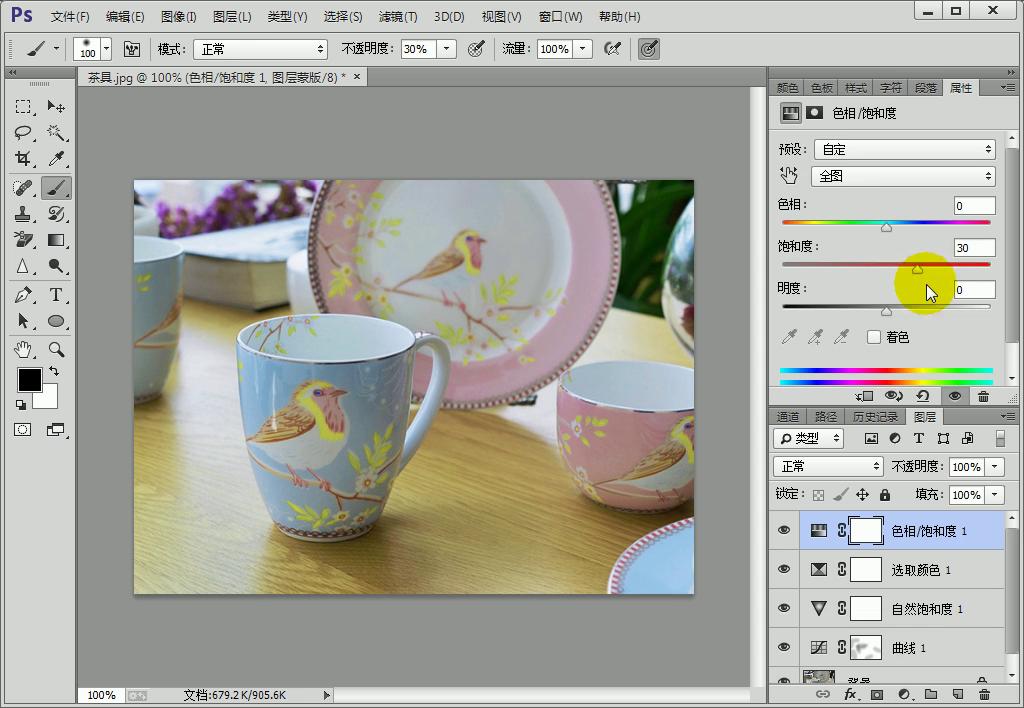Enable the 着色 colorize checkbox

click(x=874, y=337)
